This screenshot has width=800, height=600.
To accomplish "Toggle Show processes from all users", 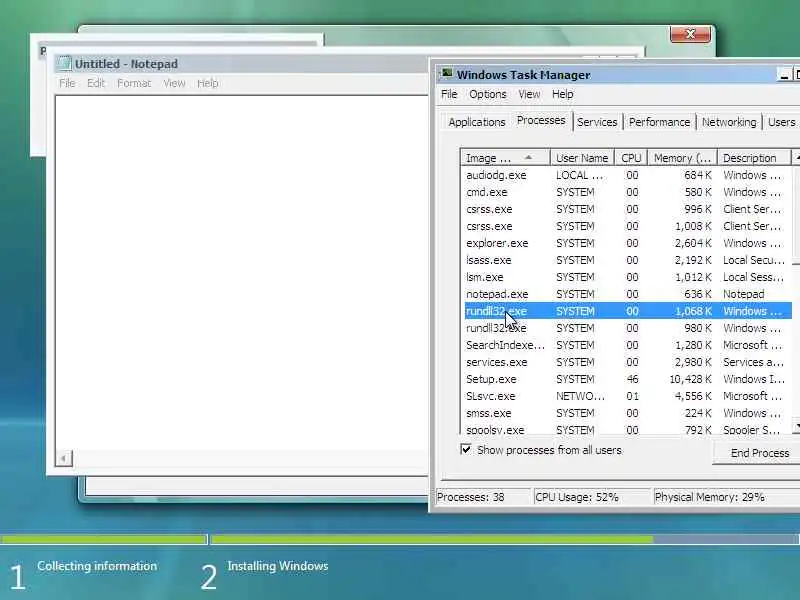I will point(466,449).
